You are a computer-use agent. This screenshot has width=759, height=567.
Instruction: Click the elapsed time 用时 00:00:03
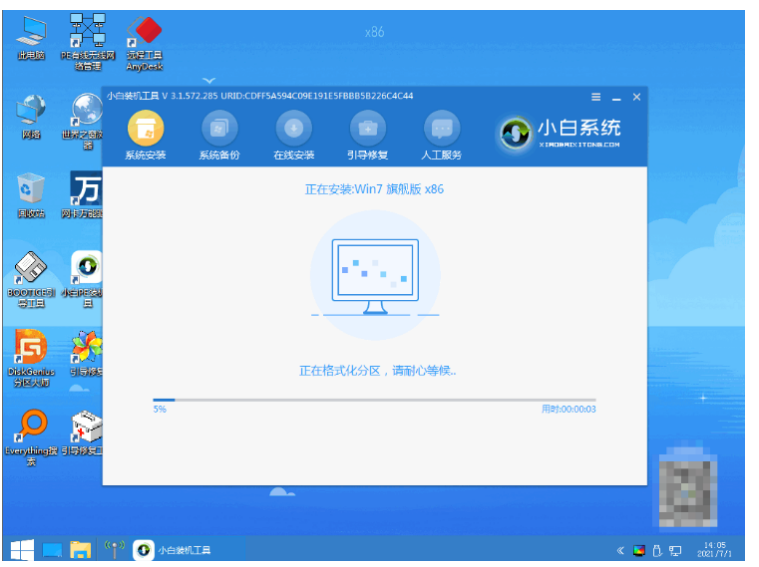point(568,409)
